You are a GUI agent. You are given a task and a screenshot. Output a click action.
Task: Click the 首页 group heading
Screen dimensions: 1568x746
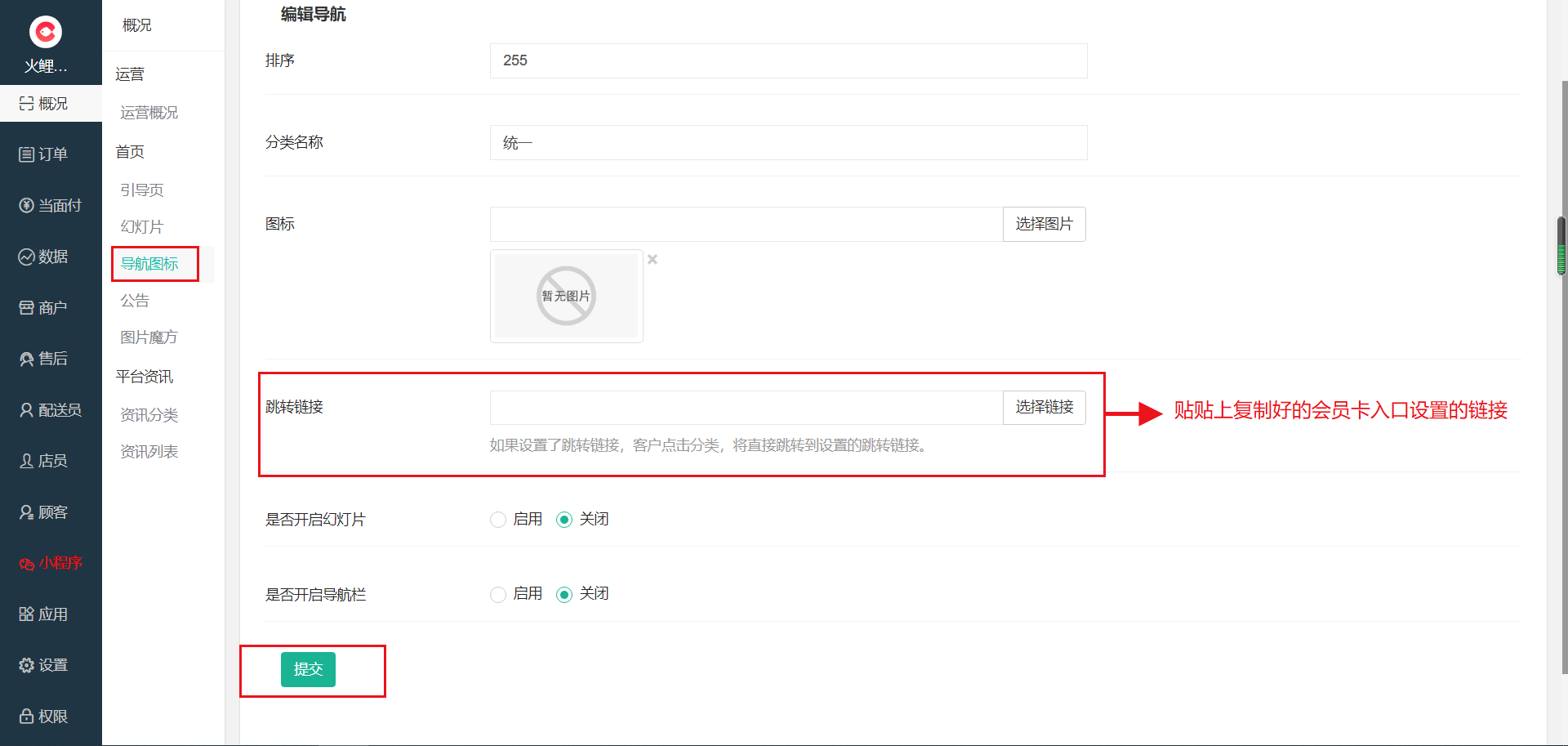pyautogui.click(x=130, y=152)
